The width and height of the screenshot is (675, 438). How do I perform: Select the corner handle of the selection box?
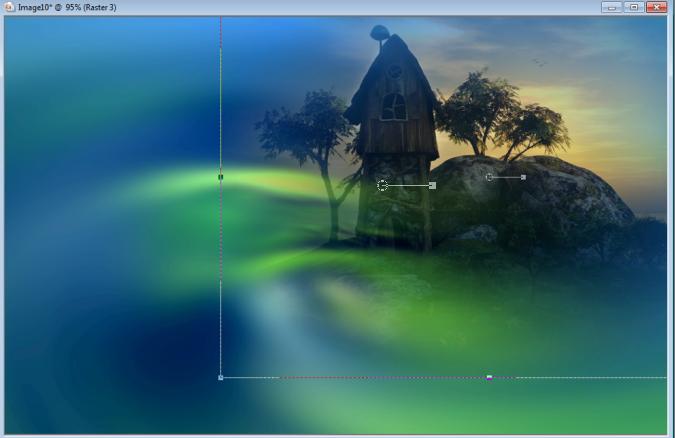pyautogui.click(x=220, y=378)
